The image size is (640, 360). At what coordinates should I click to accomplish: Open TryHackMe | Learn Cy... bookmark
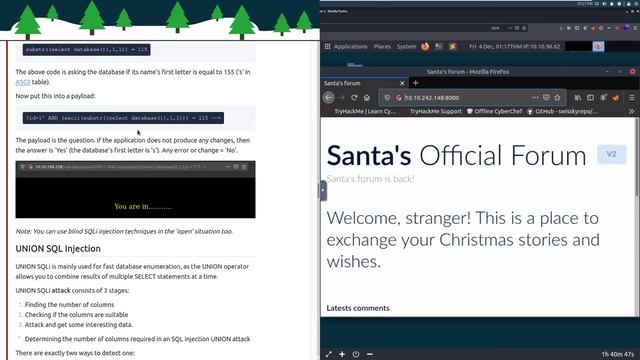tap(361, 111)
